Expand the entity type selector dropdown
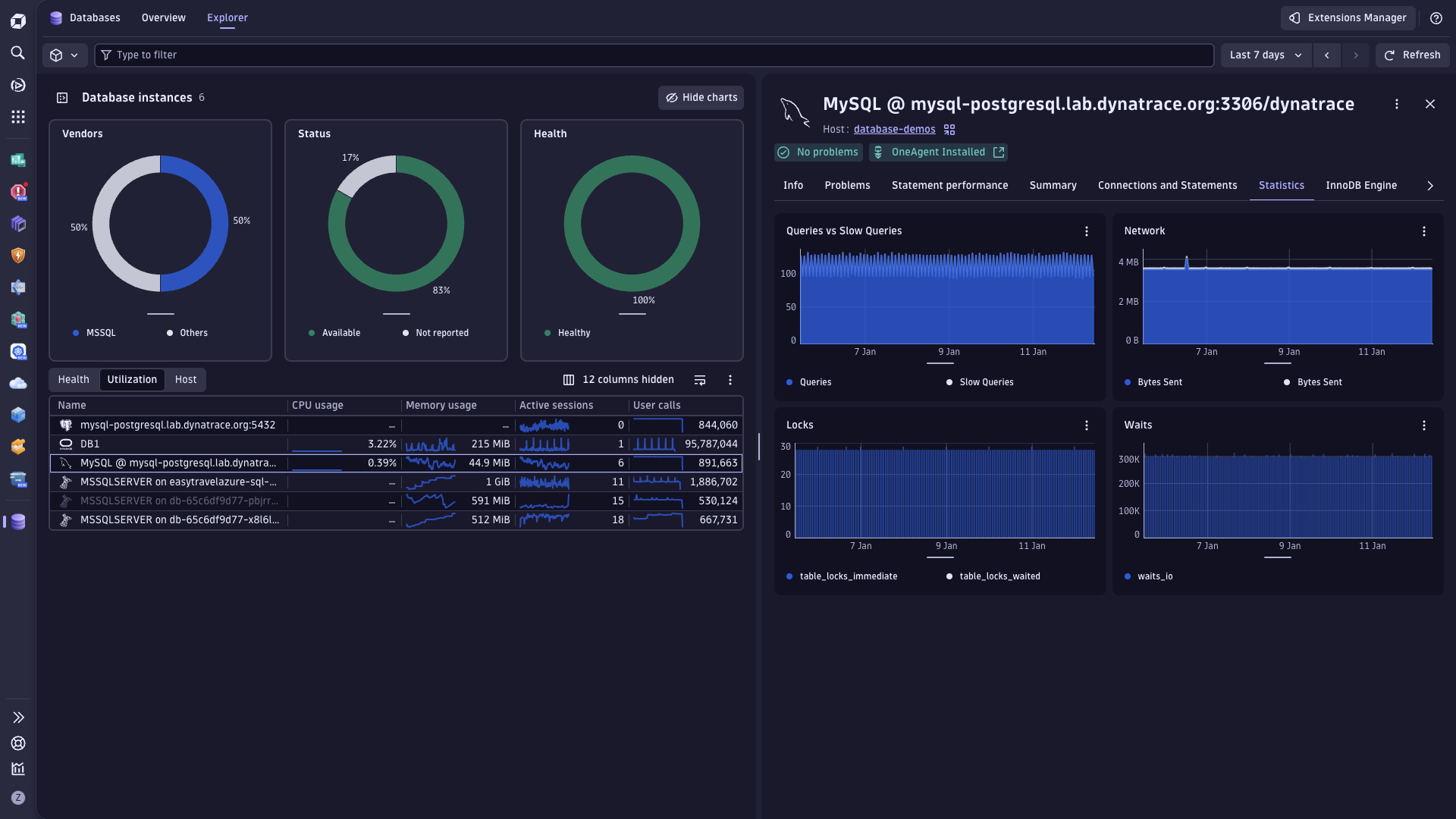The width and height of the screenshot is (1456, 819). click(64, 55)
